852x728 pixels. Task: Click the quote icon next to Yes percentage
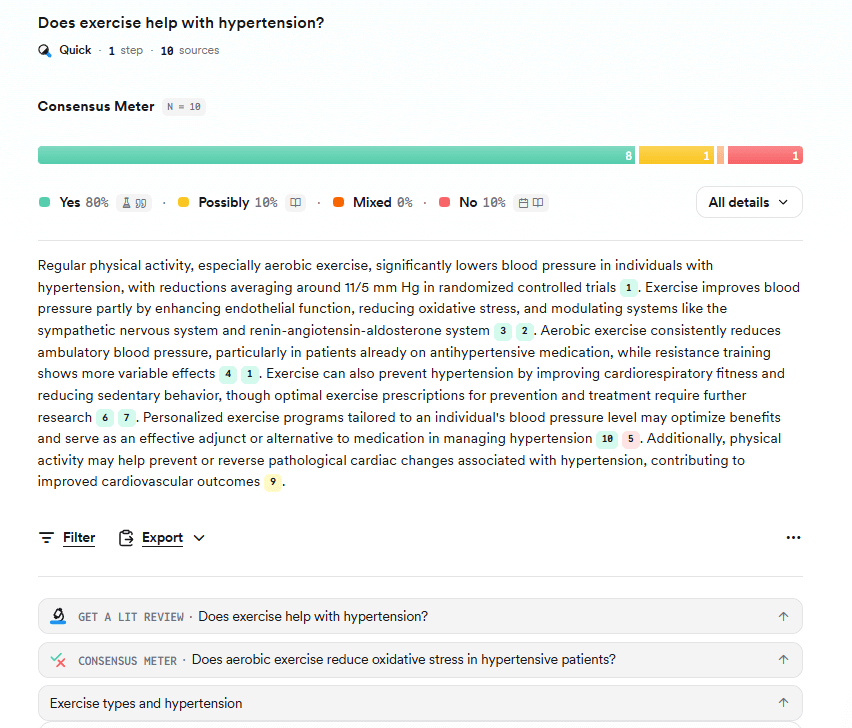pyautogui.click(x=140, y=202)
